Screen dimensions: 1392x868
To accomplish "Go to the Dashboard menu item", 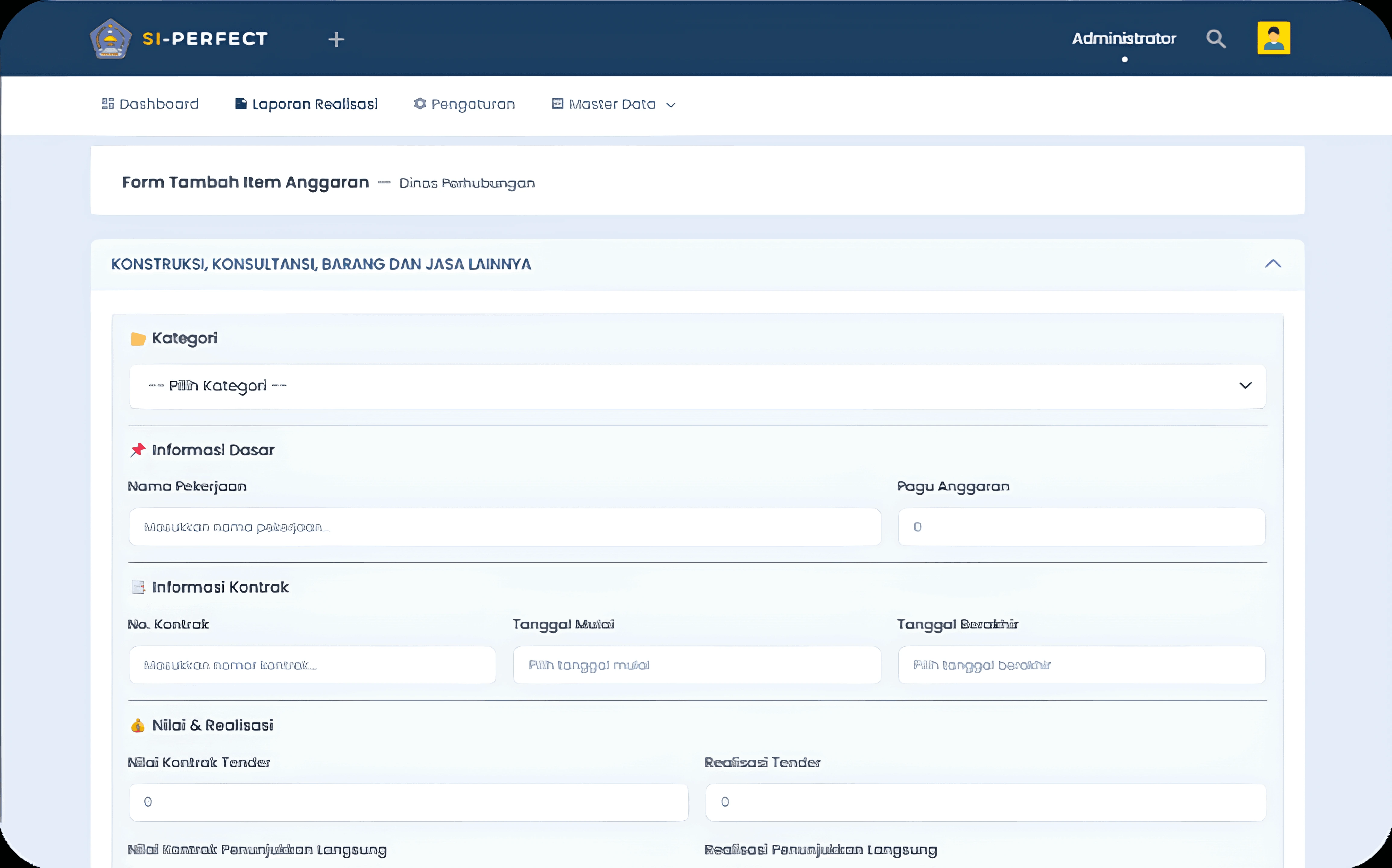I will [x=159, y=104].
